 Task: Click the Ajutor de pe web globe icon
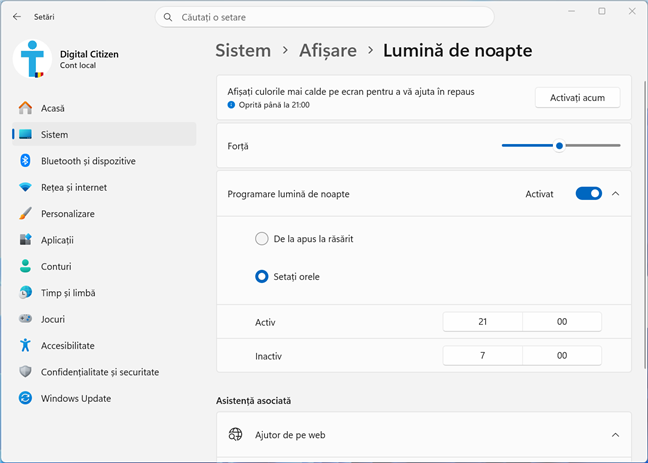point(236,434)
